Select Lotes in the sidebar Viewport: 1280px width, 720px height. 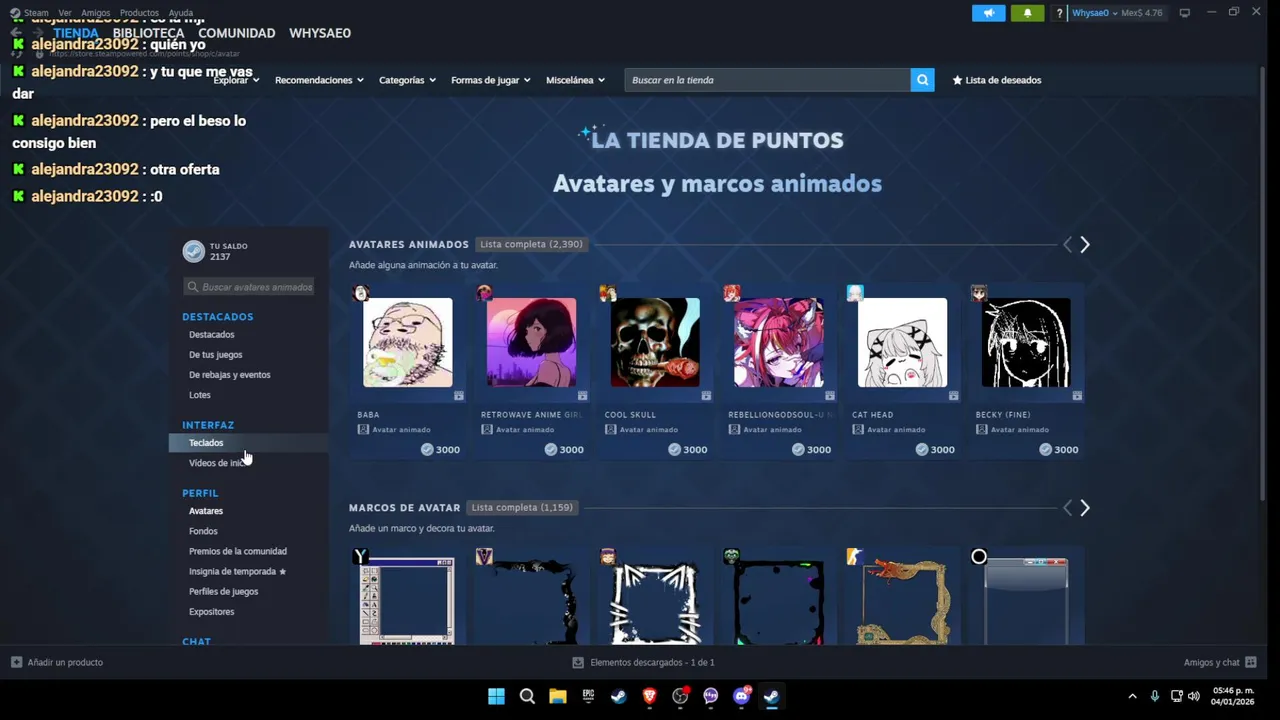pyautogui.click(x=199, y=395)
